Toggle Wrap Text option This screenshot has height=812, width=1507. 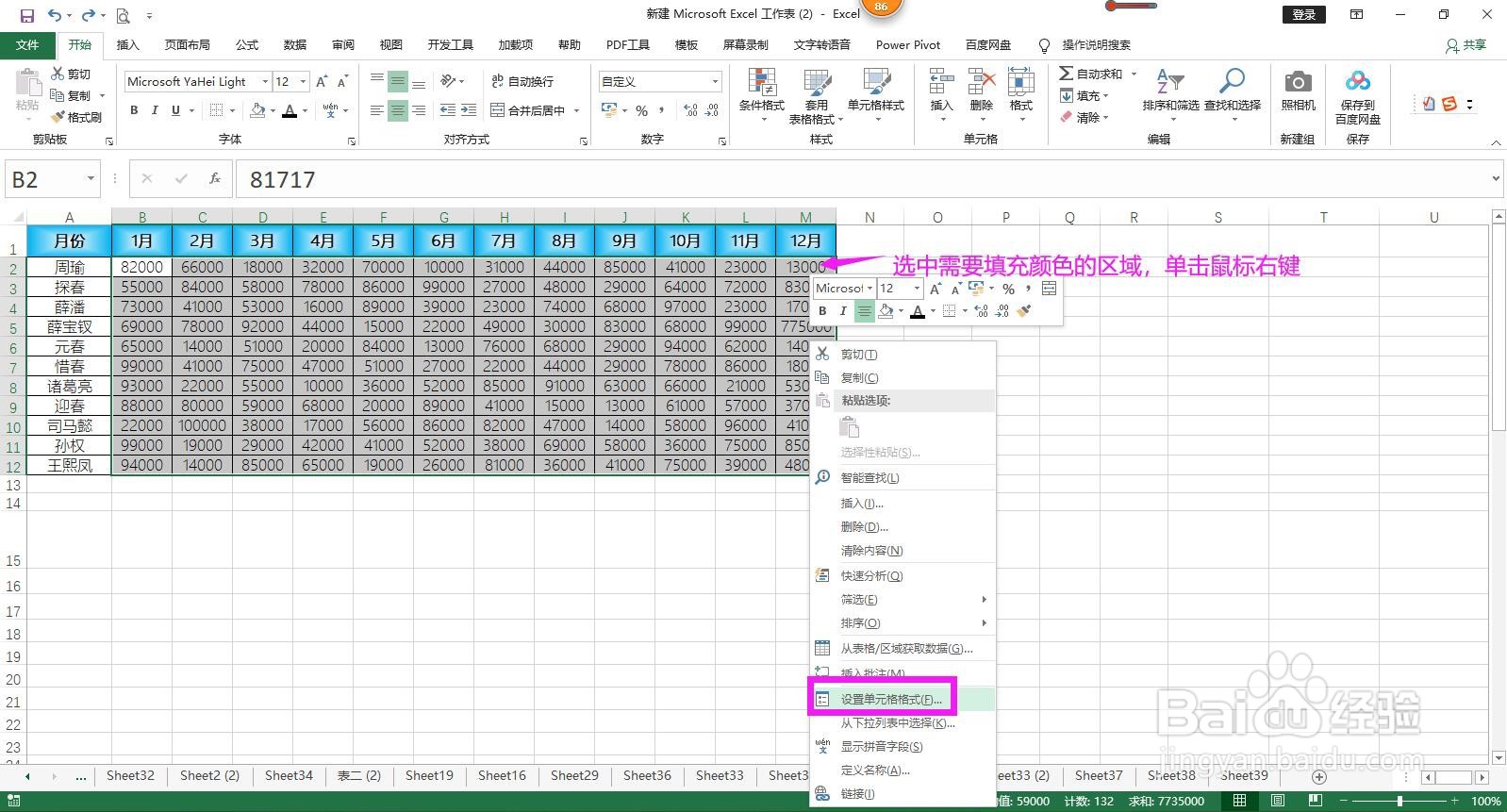point(522,81)
